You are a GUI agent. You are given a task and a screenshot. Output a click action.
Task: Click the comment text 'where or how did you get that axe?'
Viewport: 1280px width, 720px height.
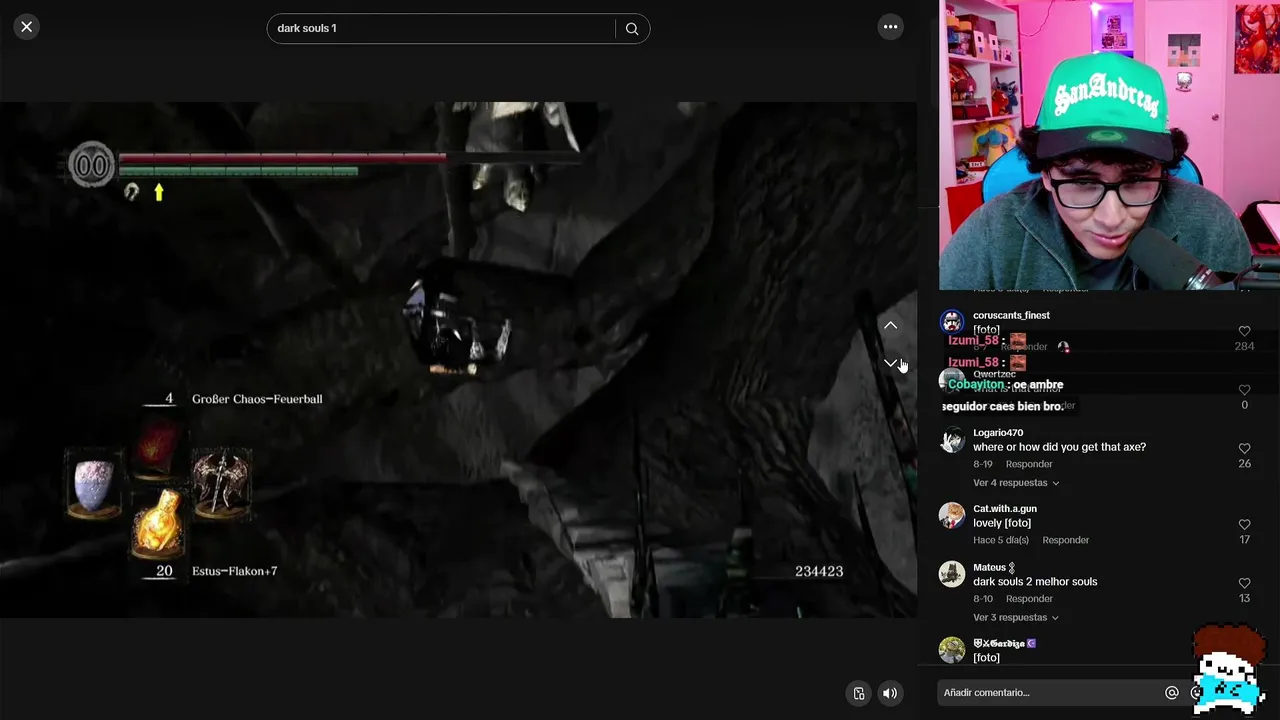(1059, 447)
